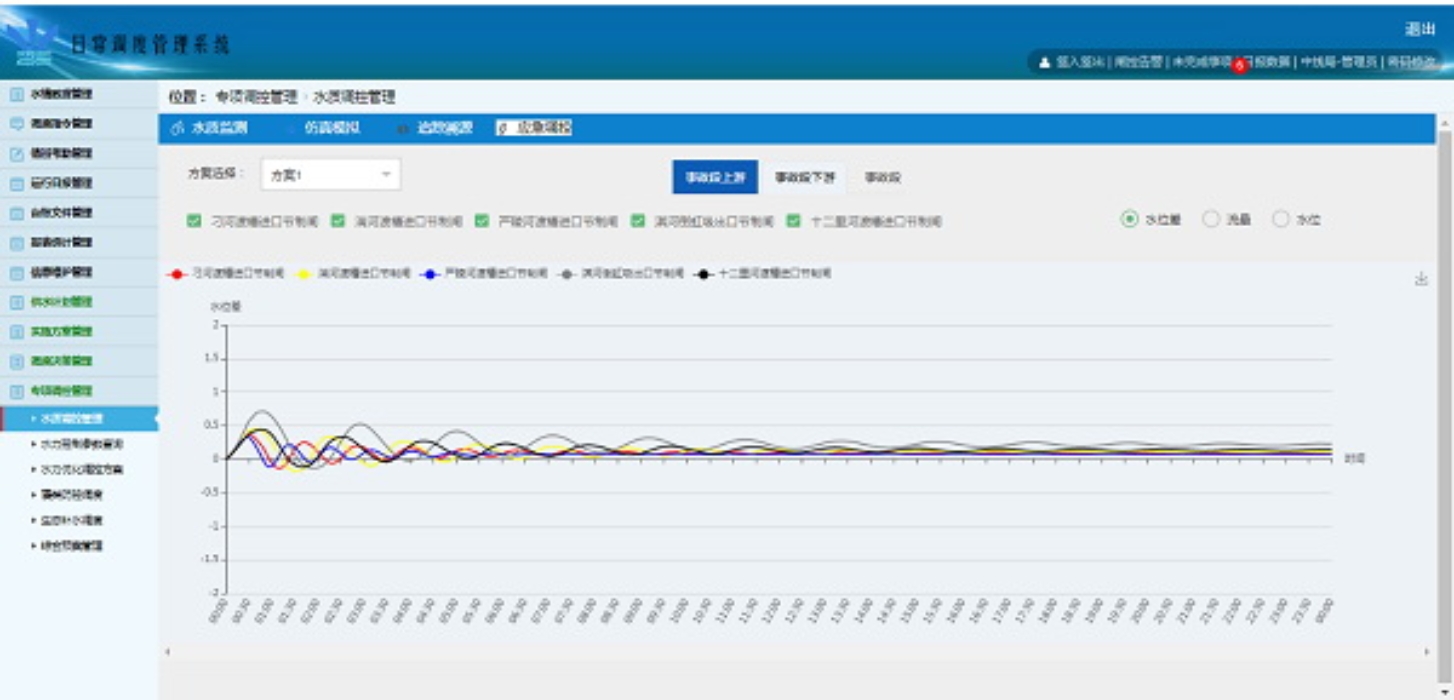
Task: Uncheck the 刁河渡槽进口节制闸 checkbox
Action: pos(194,221)
